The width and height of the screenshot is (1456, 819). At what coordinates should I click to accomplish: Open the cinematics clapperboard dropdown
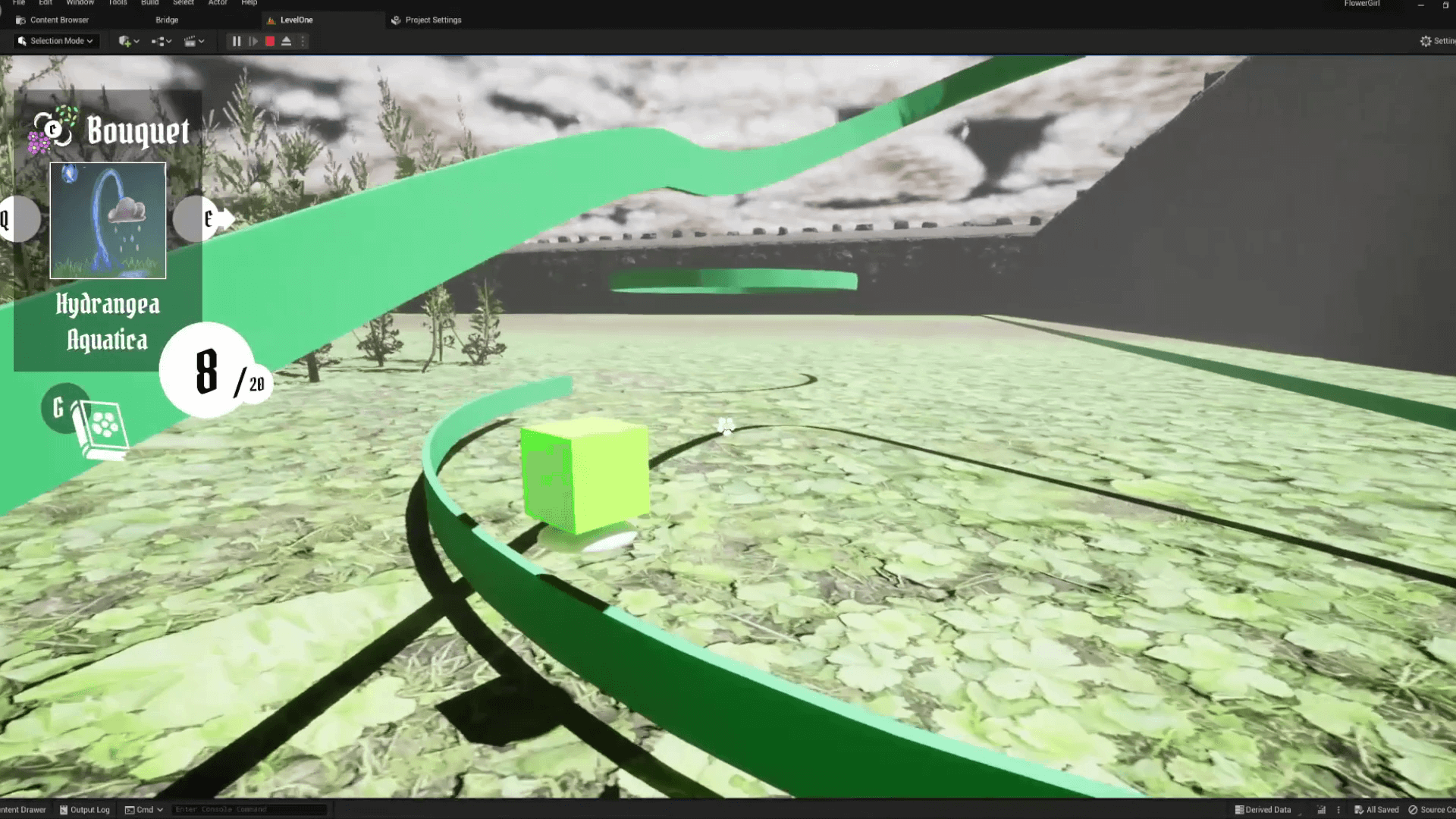194,42
